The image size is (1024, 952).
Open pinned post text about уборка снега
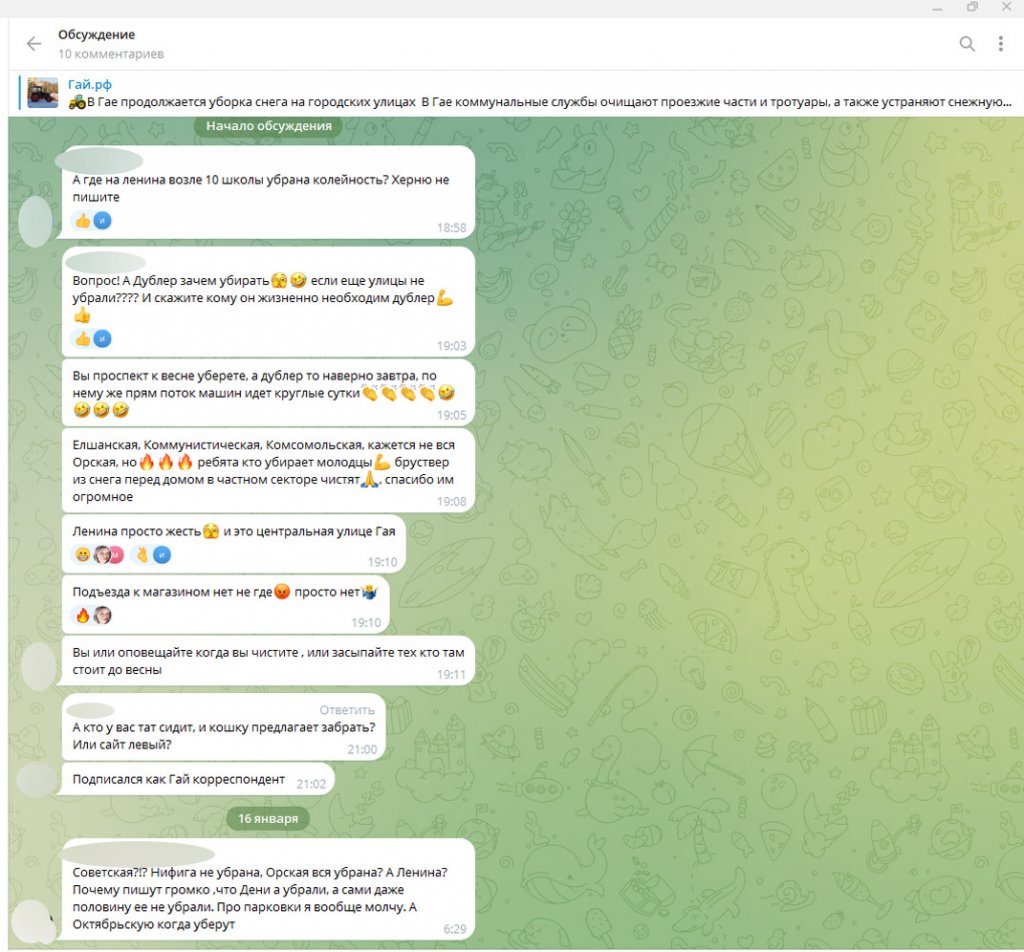pyautogui.click(x=540, y=102)
